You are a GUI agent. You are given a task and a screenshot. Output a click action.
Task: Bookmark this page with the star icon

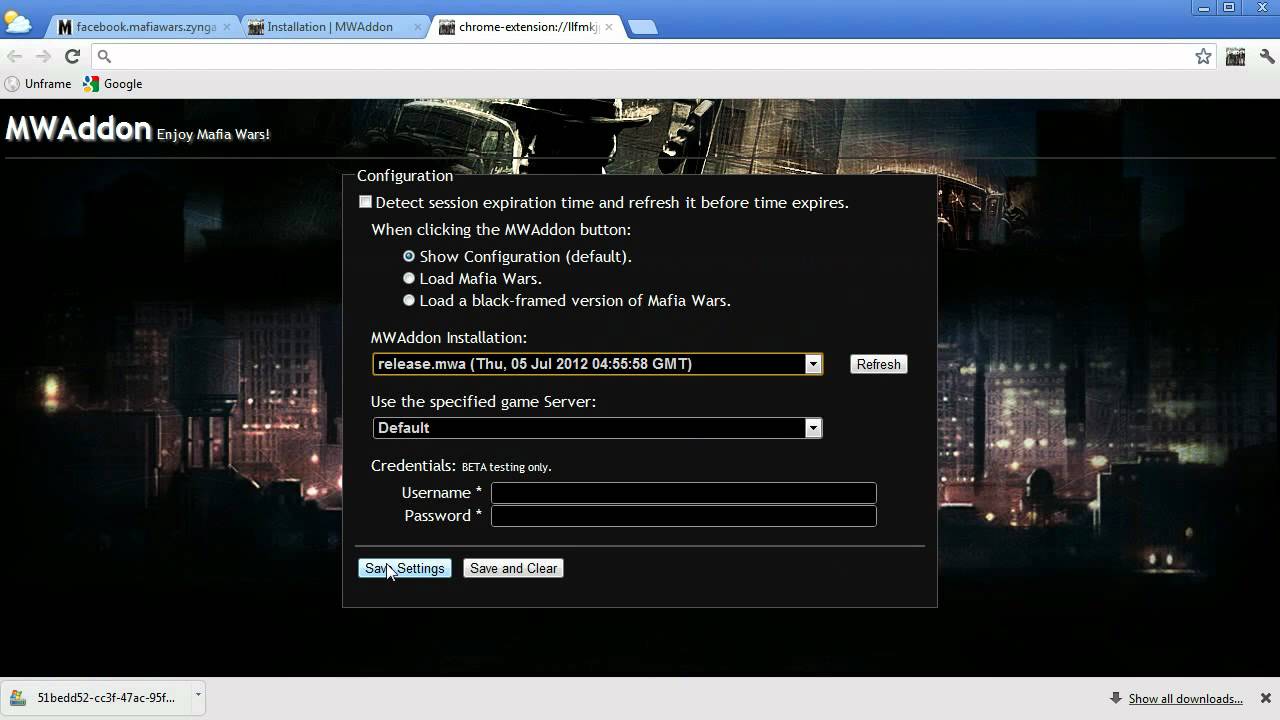coord(1204,57)
